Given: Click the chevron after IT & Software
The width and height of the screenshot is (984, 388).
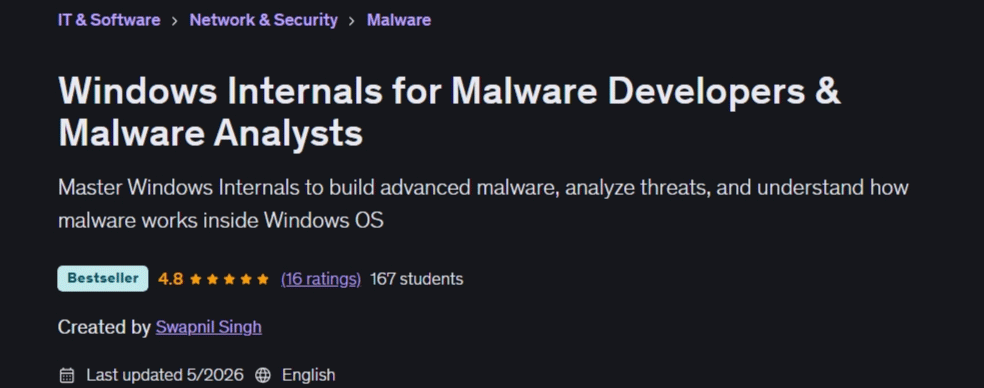Looking at the screenshot, I should tap(174, 21).
